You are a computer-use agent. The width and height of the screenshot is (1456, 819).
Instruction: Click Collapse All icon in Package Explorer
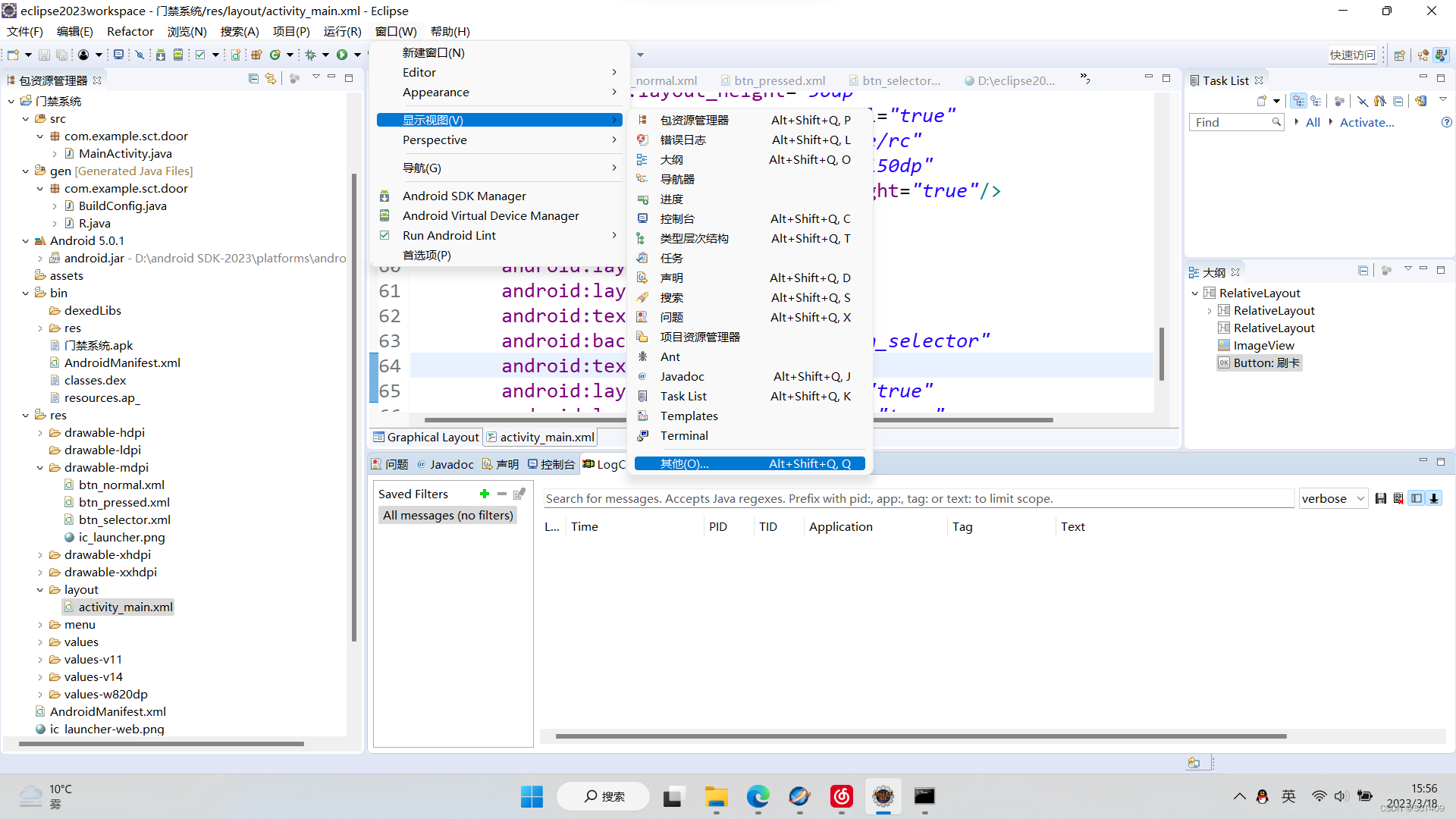[x=253, y=79]
